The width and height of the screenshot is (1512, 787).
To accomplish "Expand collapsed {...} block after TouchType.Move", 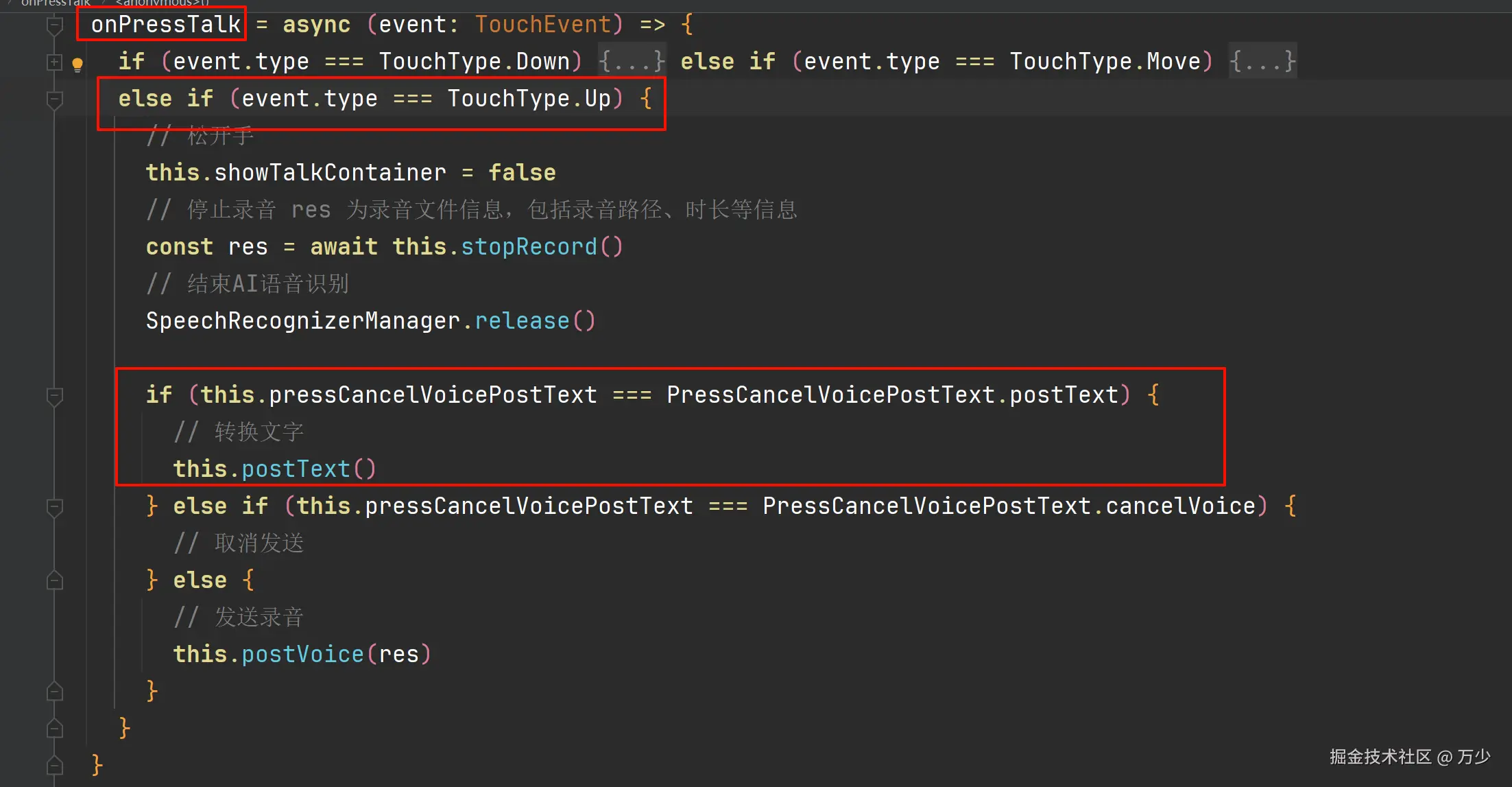I will point(1262,62).
